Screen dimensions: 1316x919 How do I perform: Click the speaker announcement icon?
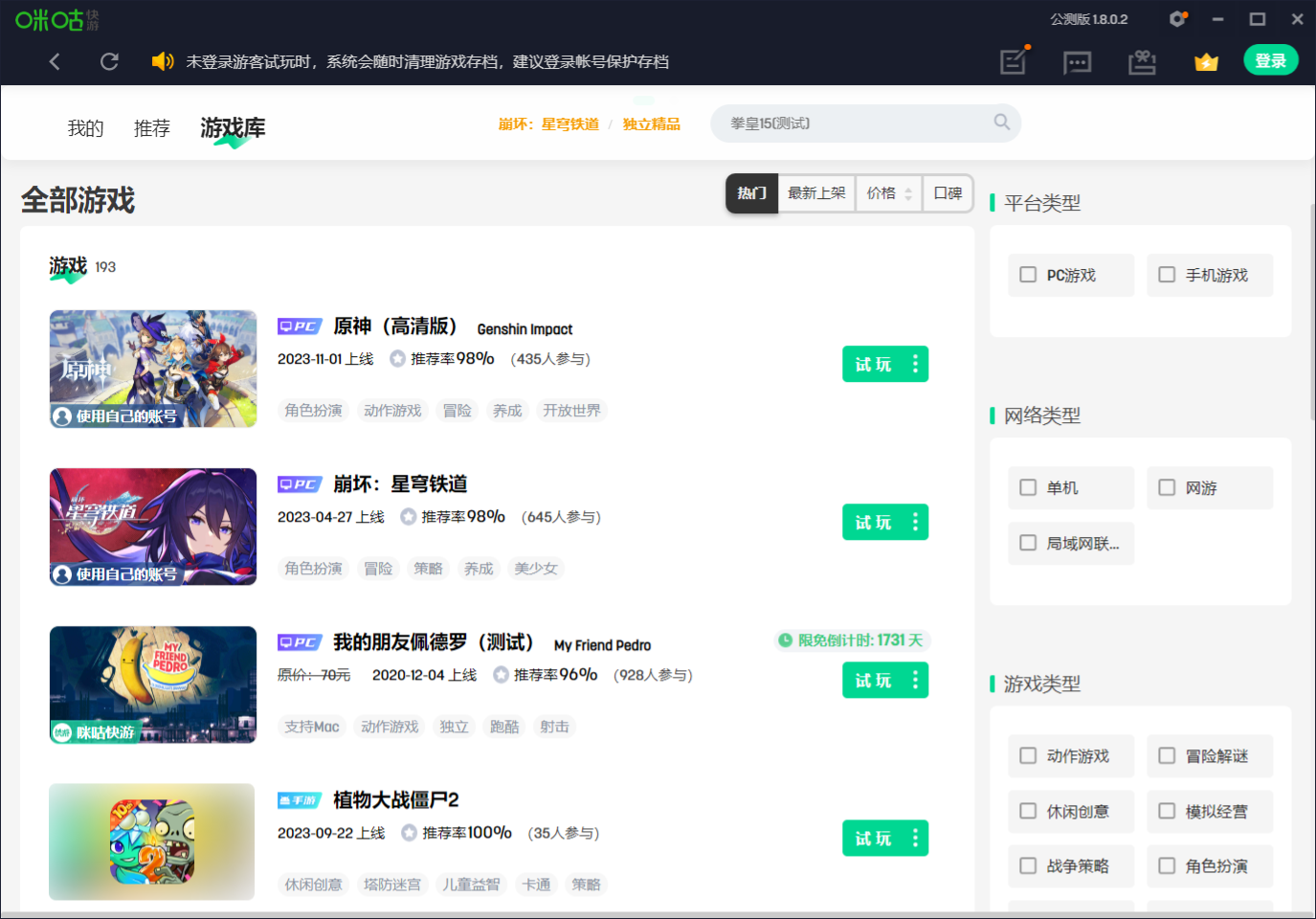tap(163, 61)
